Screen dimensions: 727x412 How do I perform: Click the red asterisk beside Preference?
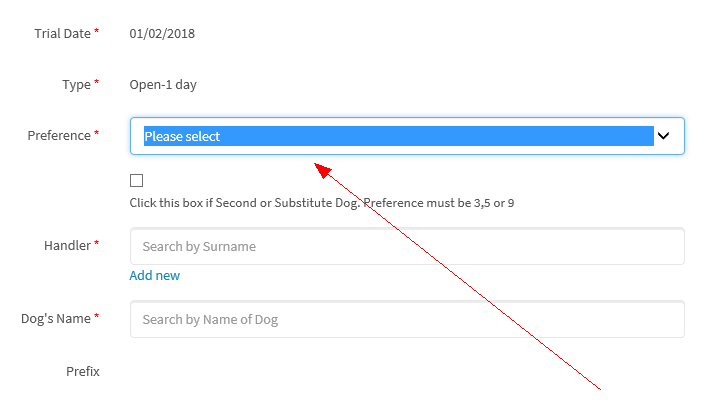[x=96, y=133]
